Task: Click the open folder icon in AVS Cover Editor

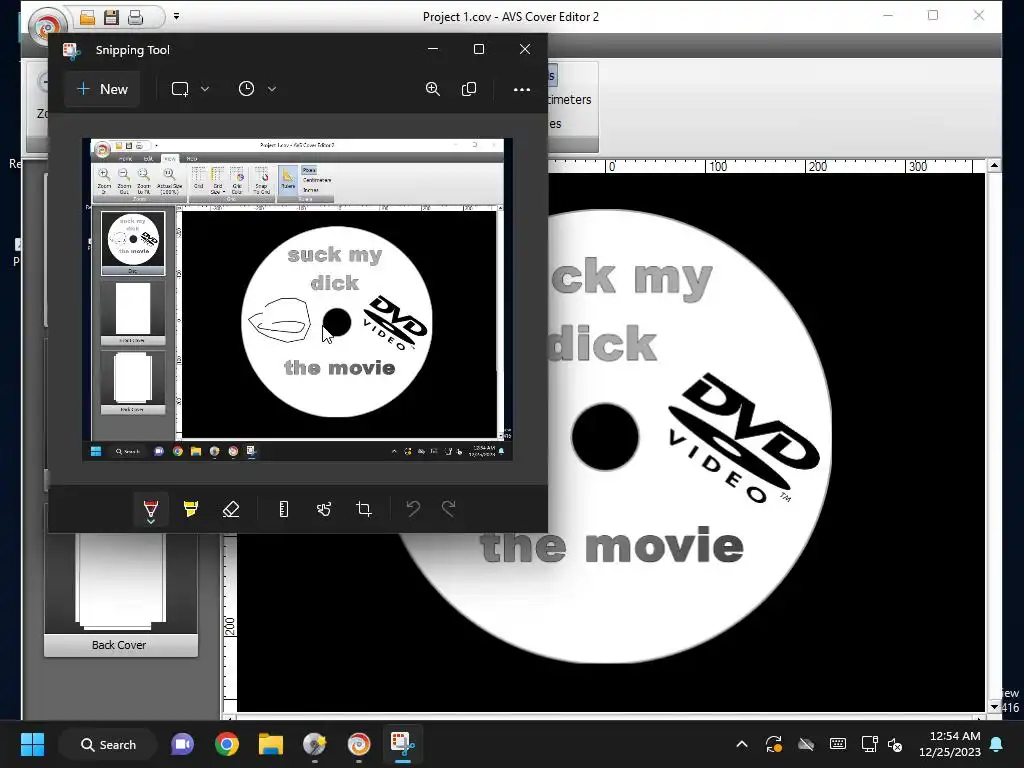Action: (88, 18)
